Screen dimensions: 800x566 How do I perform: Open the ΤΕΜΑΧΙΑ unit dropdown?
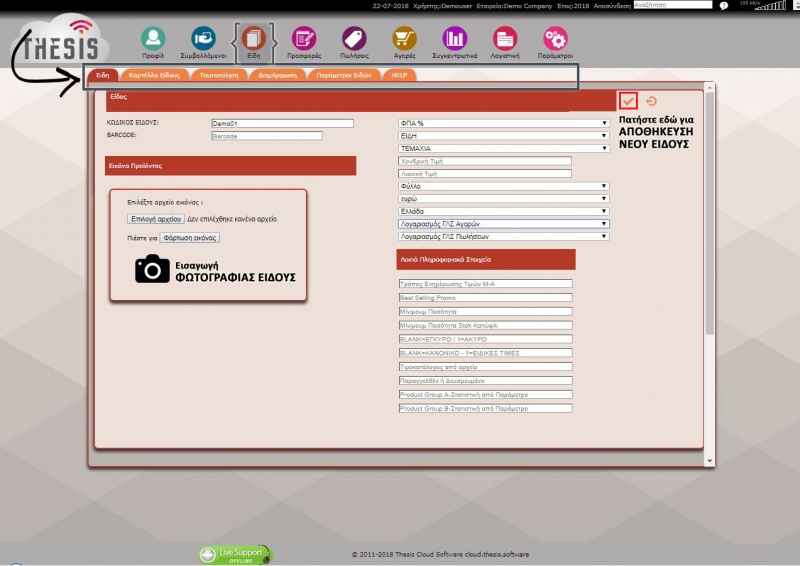pyautogui.click(x=503, y=148)
